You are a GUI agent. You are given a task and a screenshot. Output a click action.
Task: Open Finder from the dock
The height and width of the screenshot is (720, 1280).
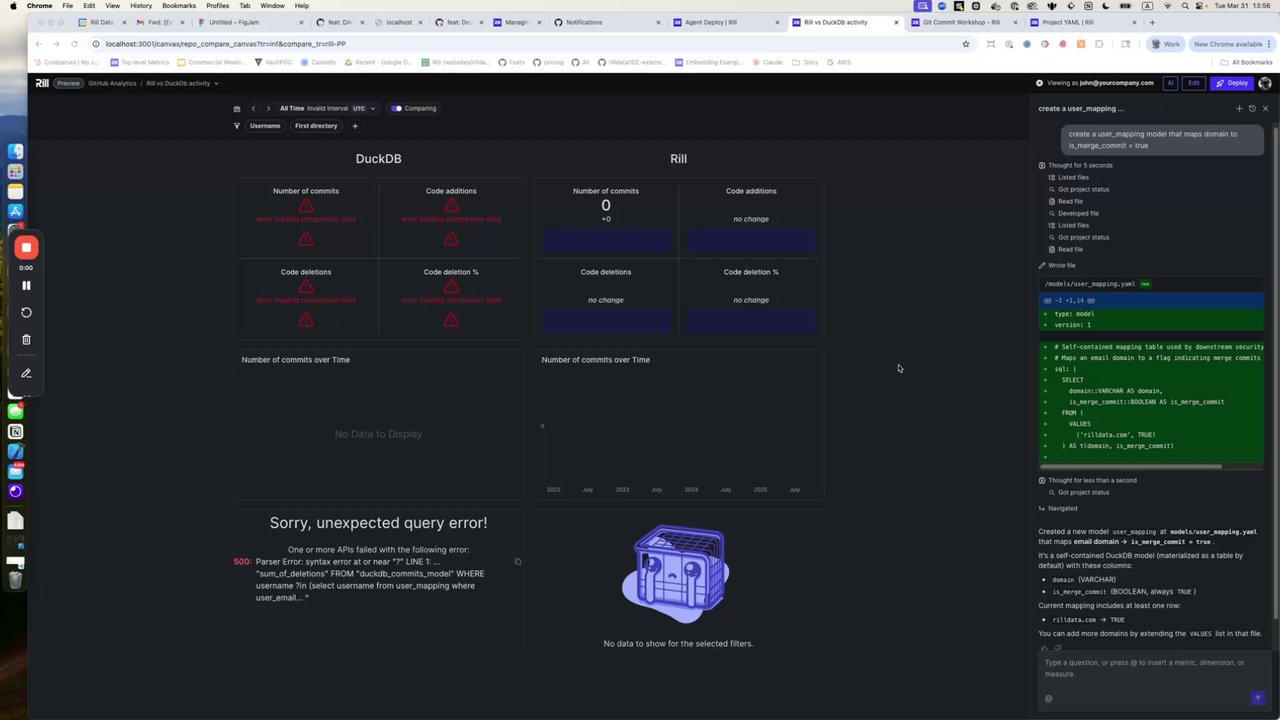pyautogui.click(x=15, y=151)
